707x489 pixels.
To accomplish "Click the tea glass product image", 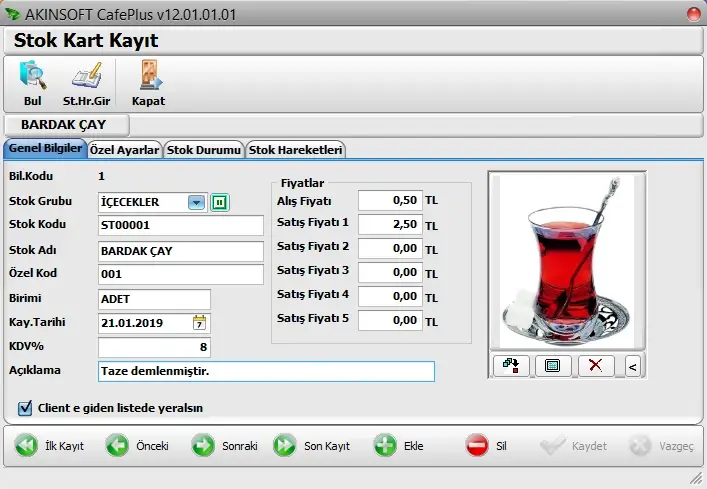I will [567, 260].
